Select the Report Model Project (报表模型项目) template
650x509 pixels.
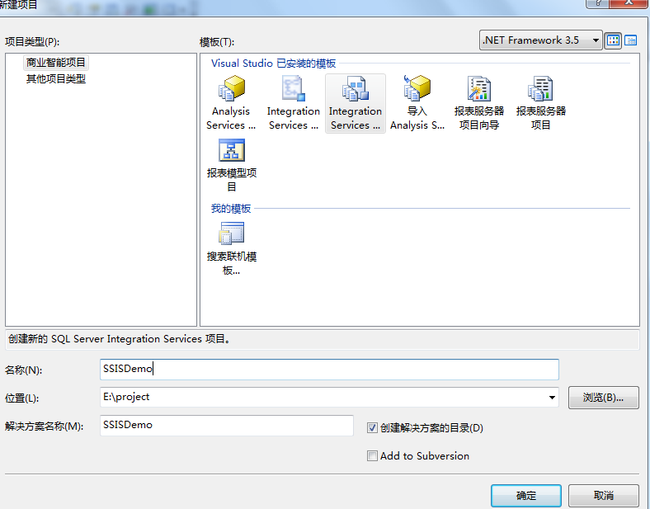(x=231, y=165)
